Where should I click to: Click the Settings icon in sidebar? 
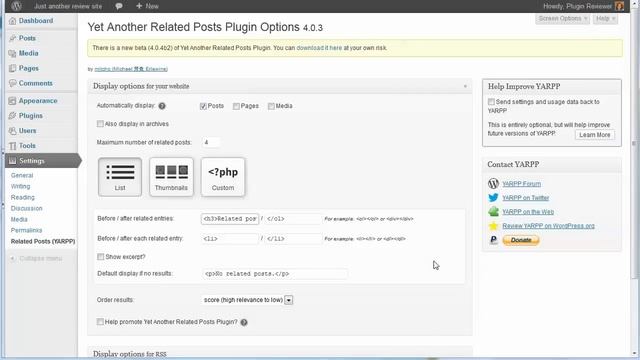click(x=12, y=161)
